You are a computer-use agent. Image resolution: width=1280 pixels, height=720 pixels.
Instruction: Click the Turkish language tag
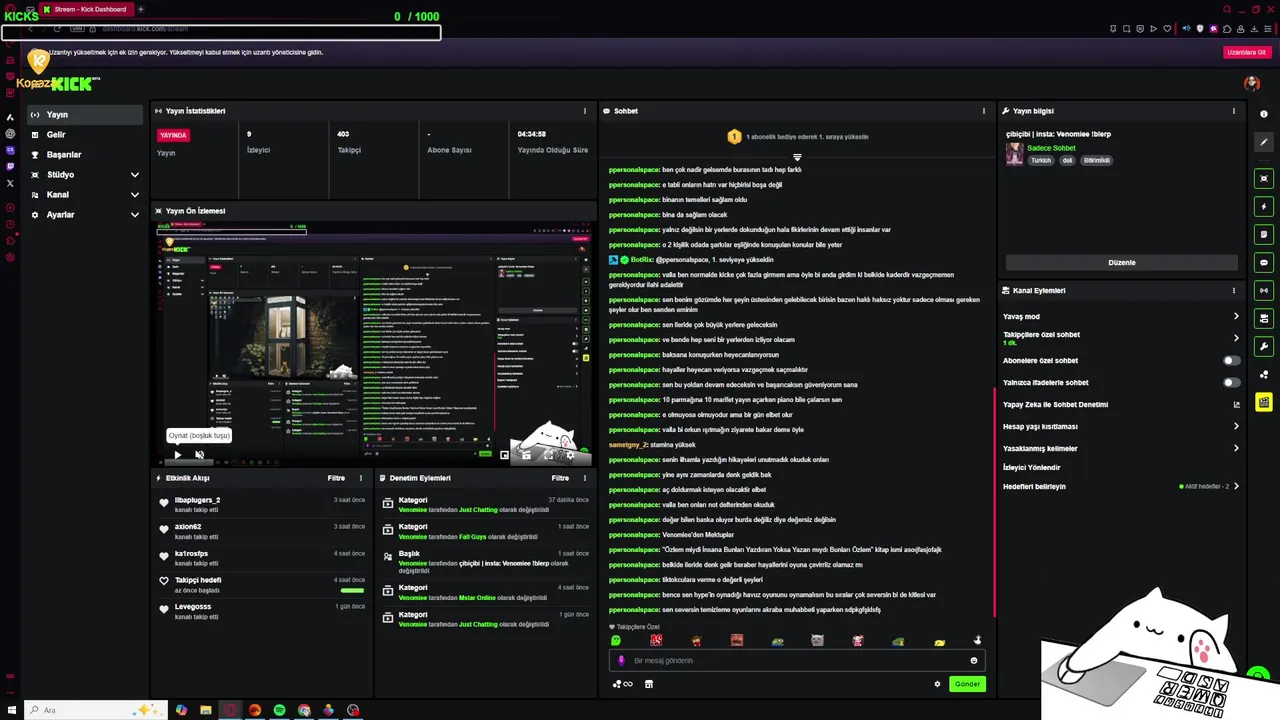pyautogui.click(x=1041, y=160)
